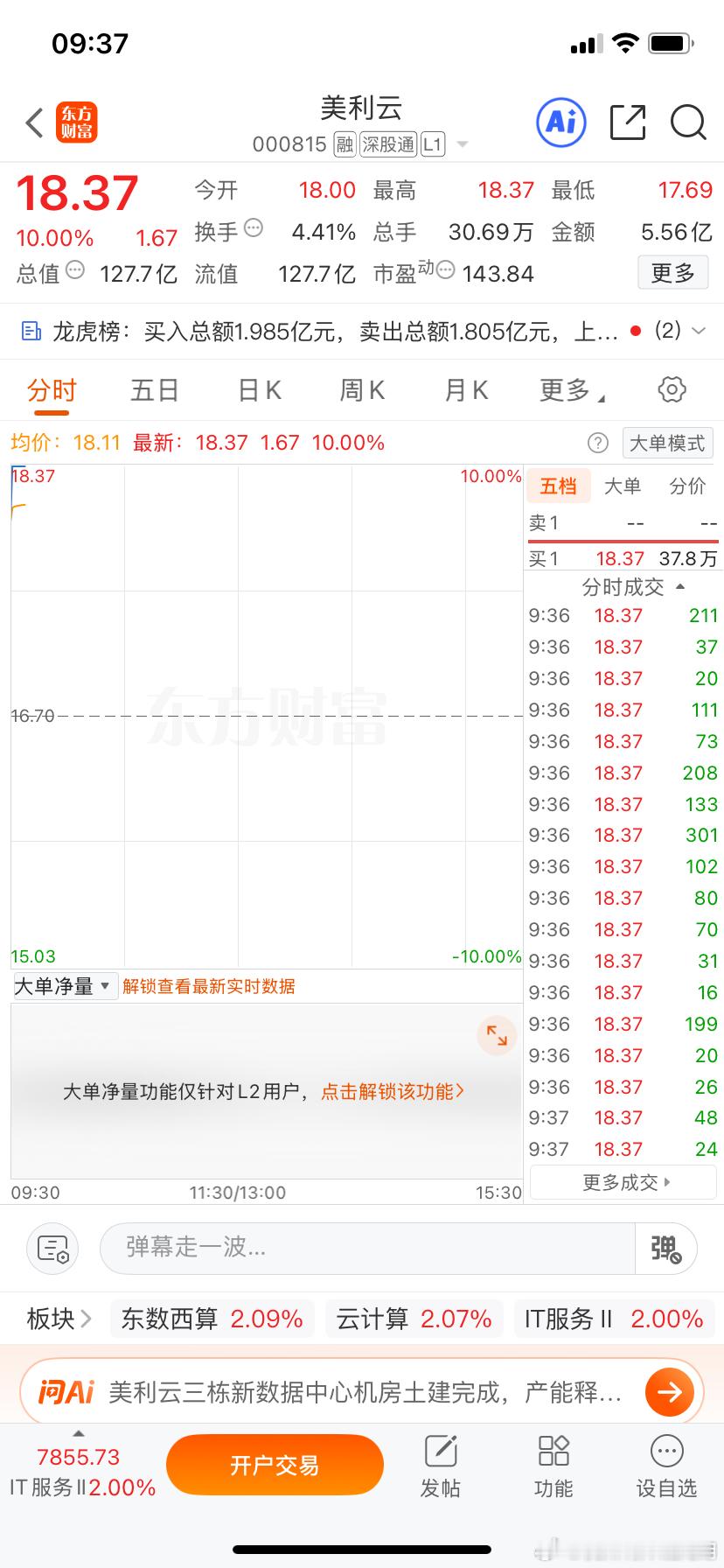The width and height of the screenshot is (724, 1568).
Task: Open chart settings gear icon
Action: (x=672, y=389)
